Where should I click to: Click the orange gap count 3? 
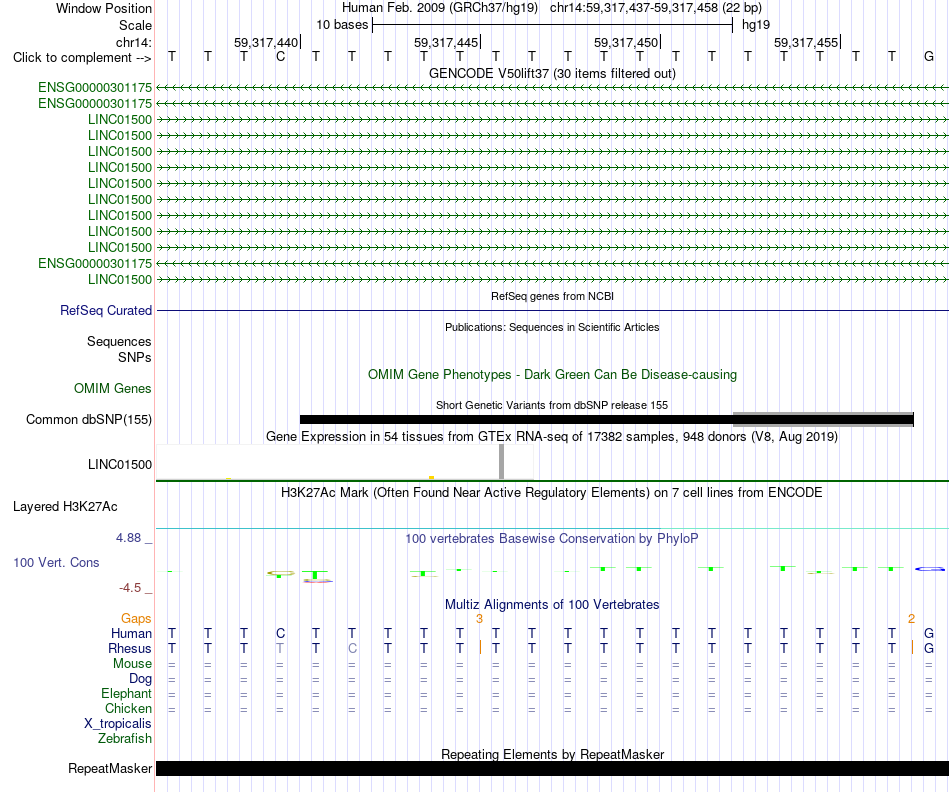click(479, 619)
